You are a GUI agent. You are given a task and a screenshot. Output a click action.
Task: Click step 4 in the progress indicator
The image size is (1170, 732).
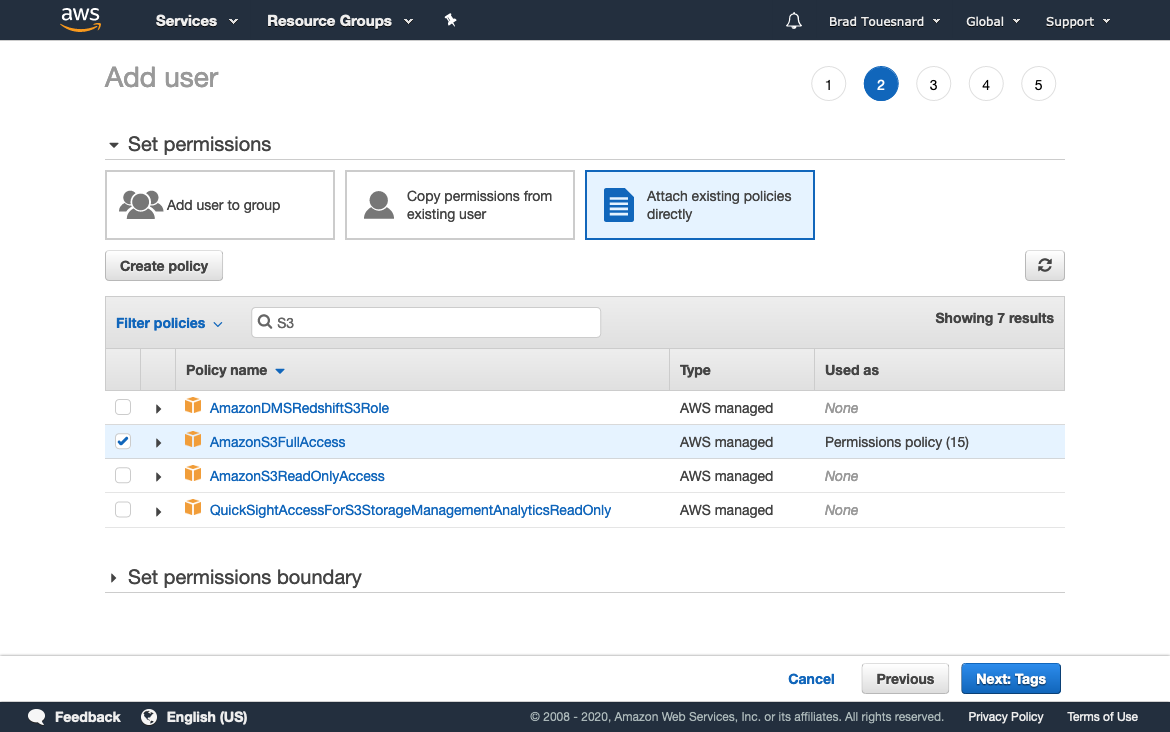[x=986, y=84]
